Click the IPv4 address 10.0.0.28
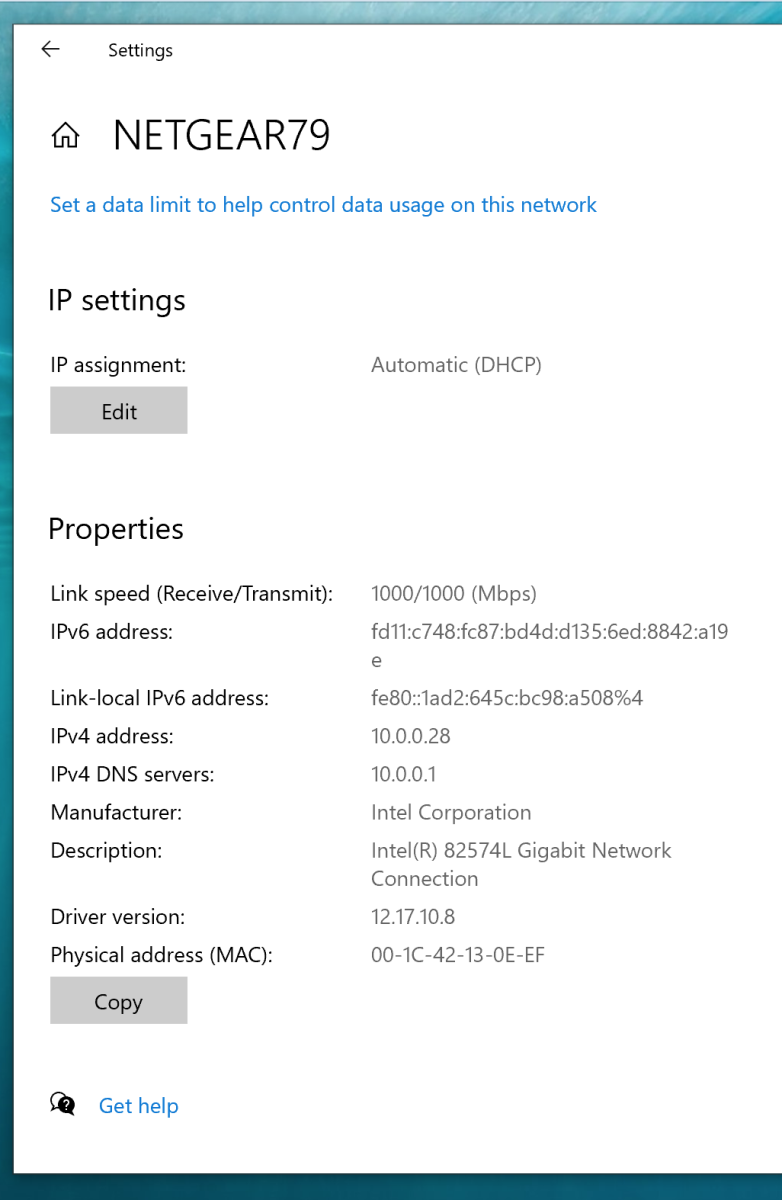This screenshot has height=1200, width=782. (x=411, y=736)
